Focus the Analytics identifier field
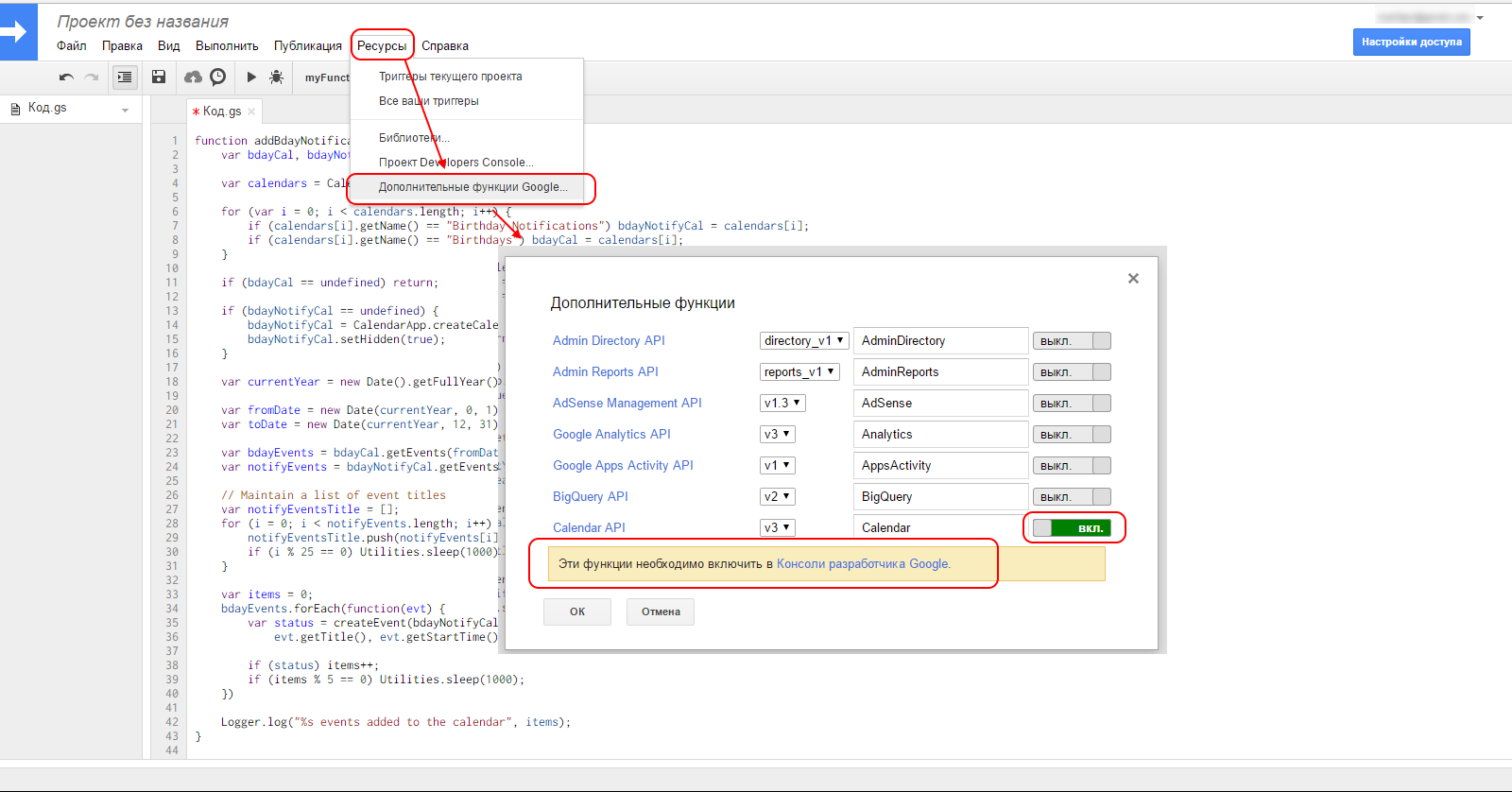The height and width of the screenshot is (792, 1512). (940, 434)
